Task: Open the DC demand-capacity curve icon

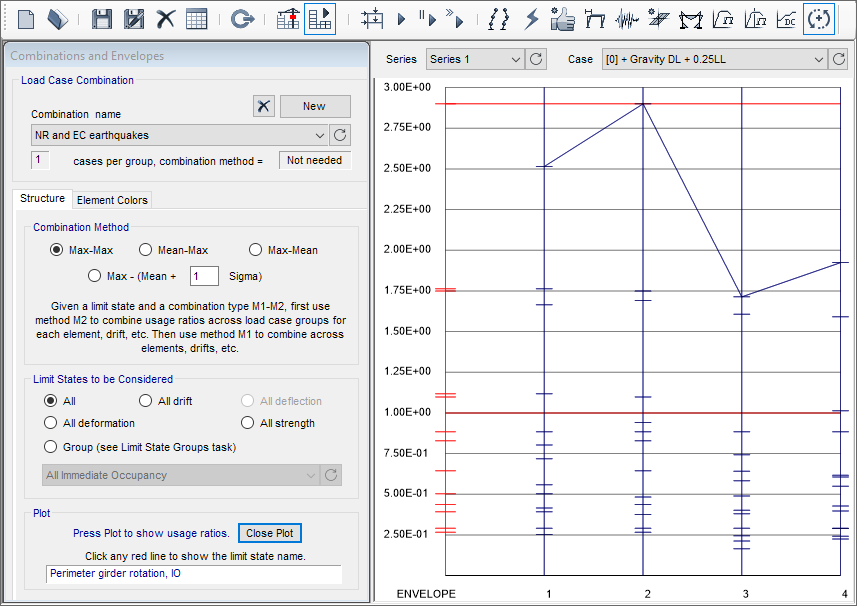Action: click(x=786, y=19)
